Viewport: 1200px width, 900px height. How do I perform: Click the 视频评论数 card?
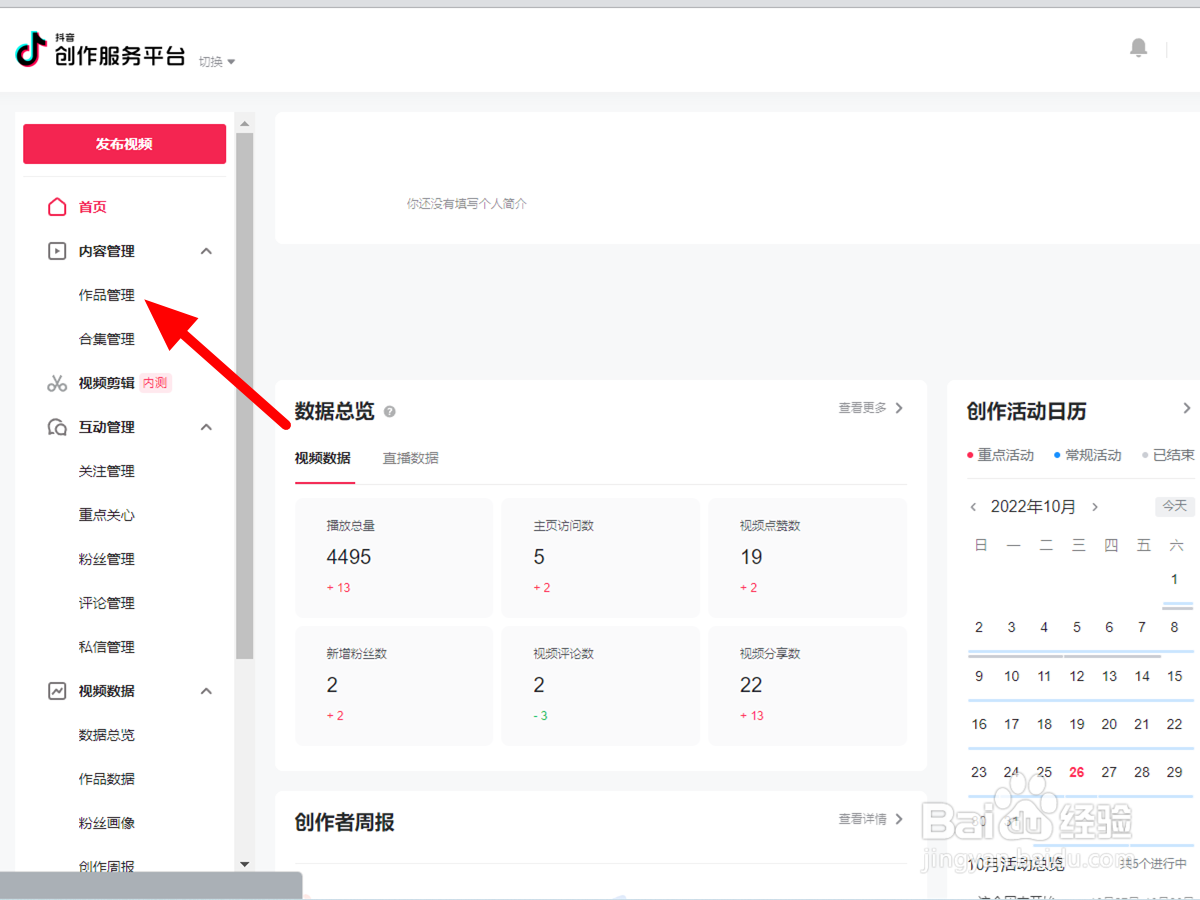[x=600, y=685]
